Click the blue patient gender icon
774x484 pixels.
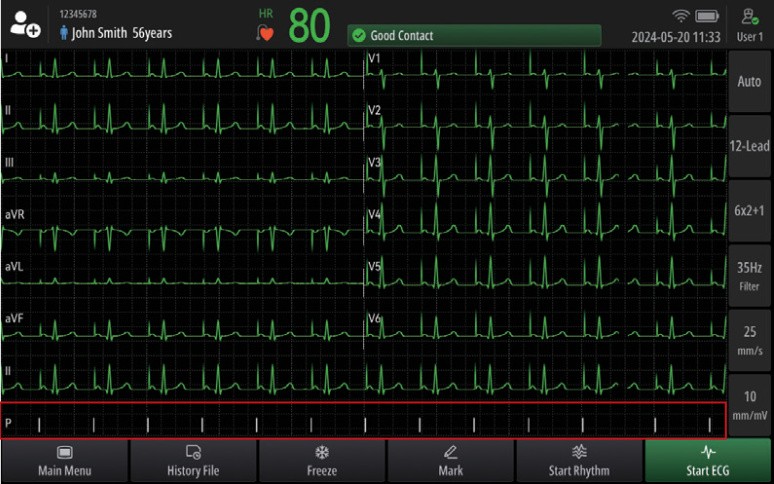point(65,33)
